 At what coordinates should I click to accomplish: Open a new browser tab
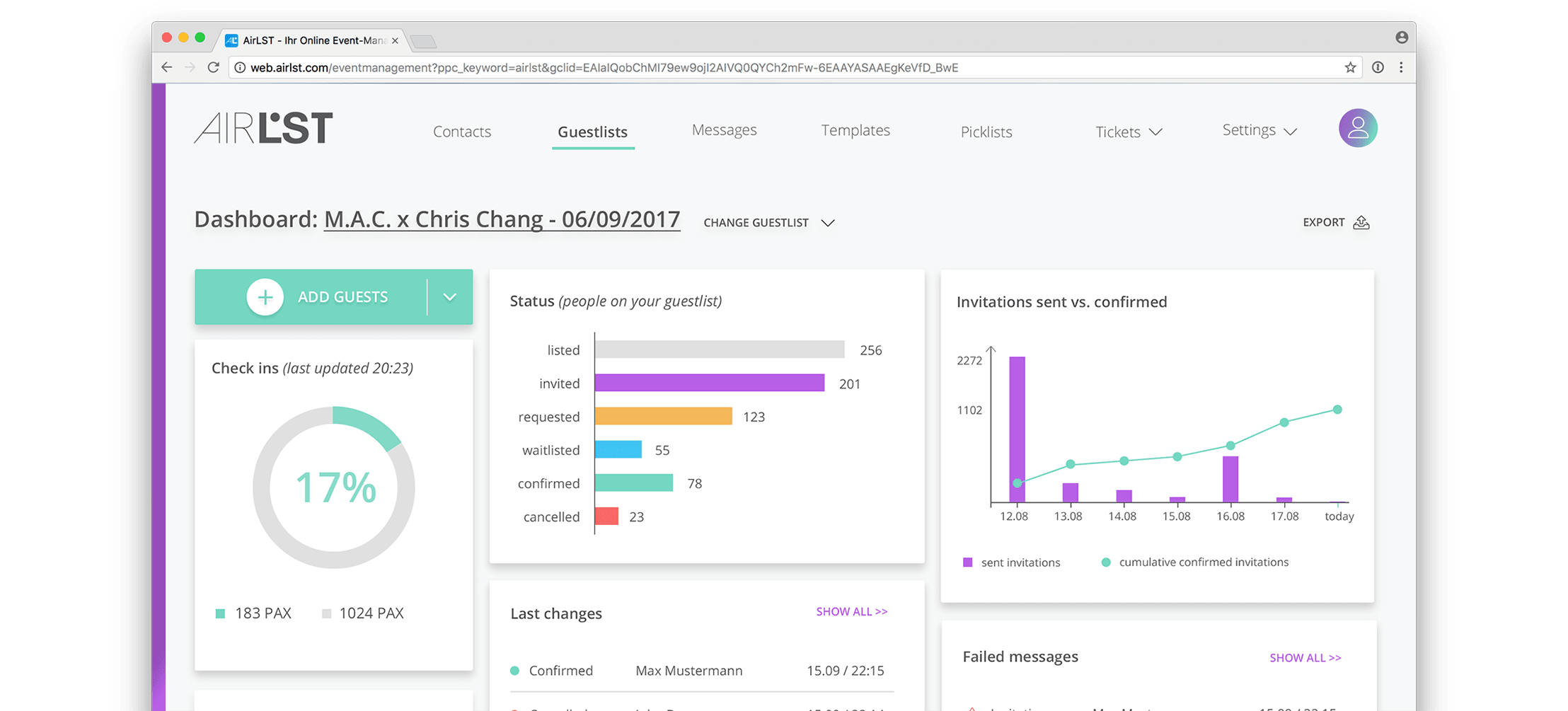[424, 42]
